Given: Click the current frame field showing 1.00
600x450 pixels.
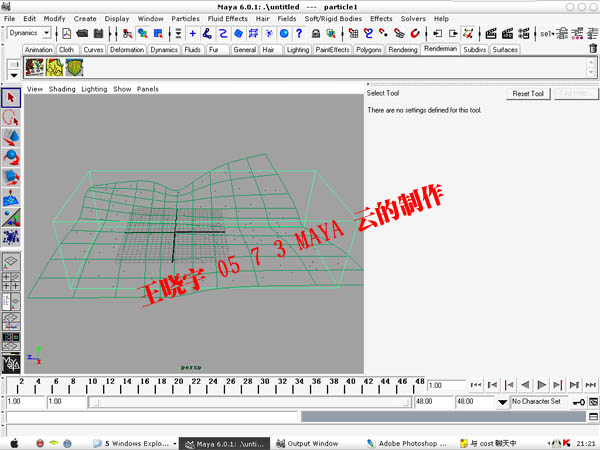Looking at the screenshot, I should click(446, 385).
